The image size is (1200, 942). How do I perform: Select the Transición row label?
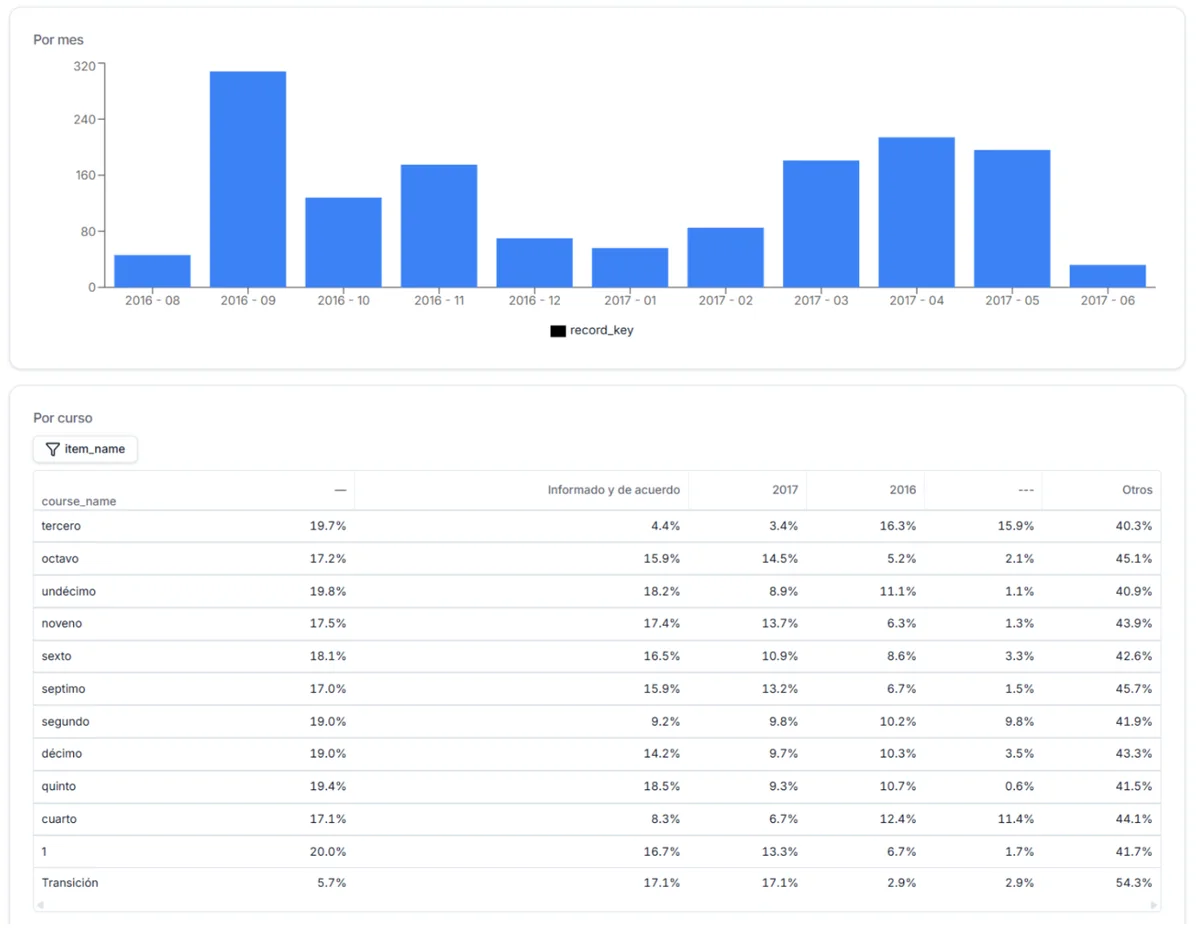tap(70, 883)
